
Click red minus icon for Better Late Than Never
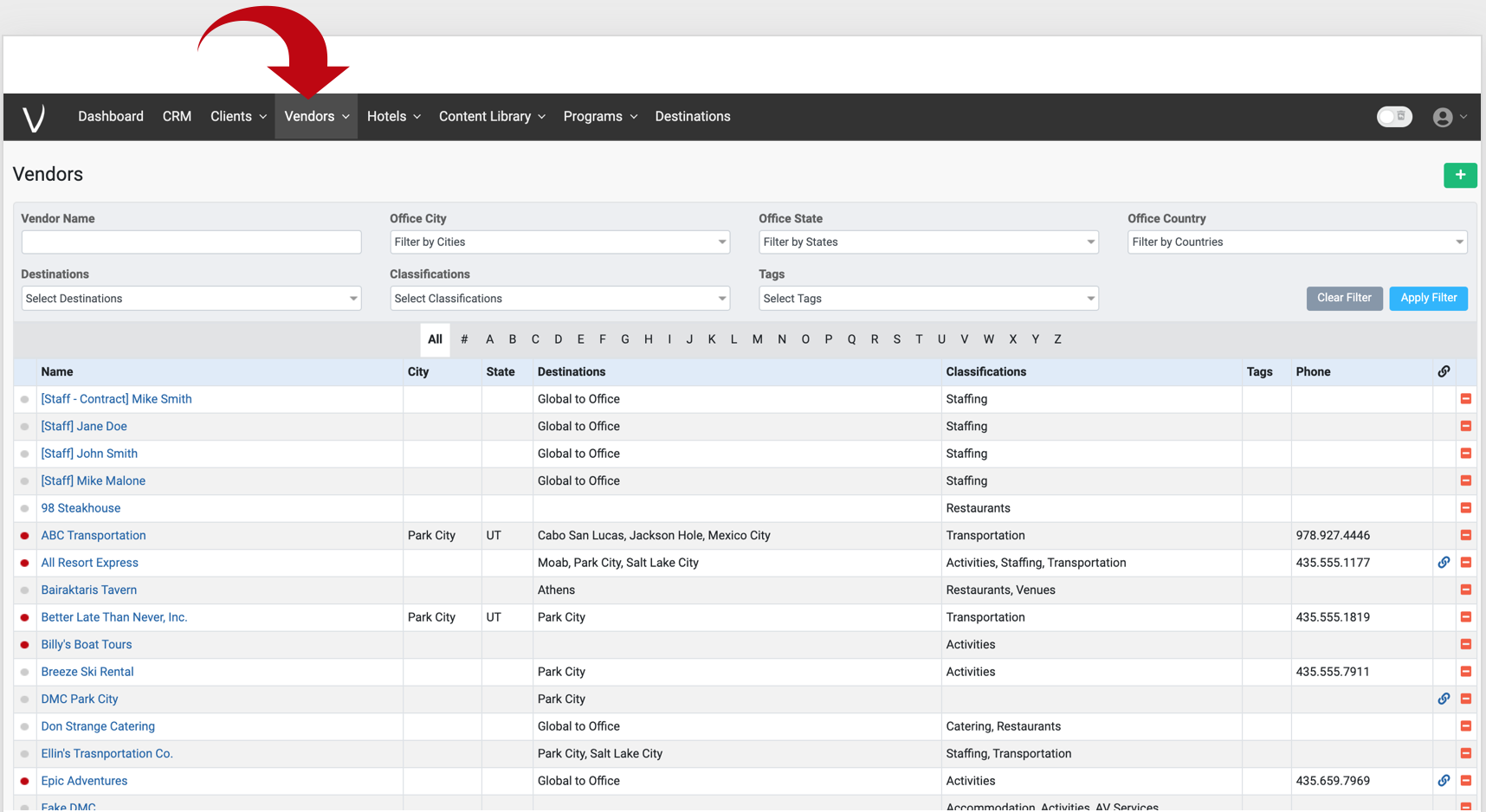coord(1466,617)
